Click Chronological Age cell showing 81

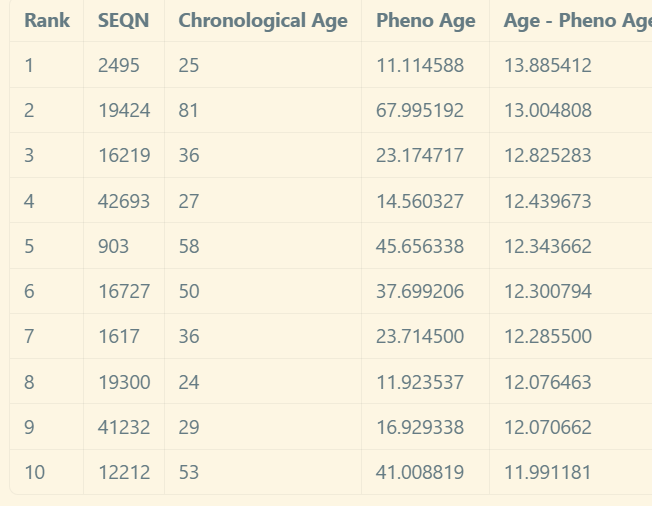pos(189,111)
